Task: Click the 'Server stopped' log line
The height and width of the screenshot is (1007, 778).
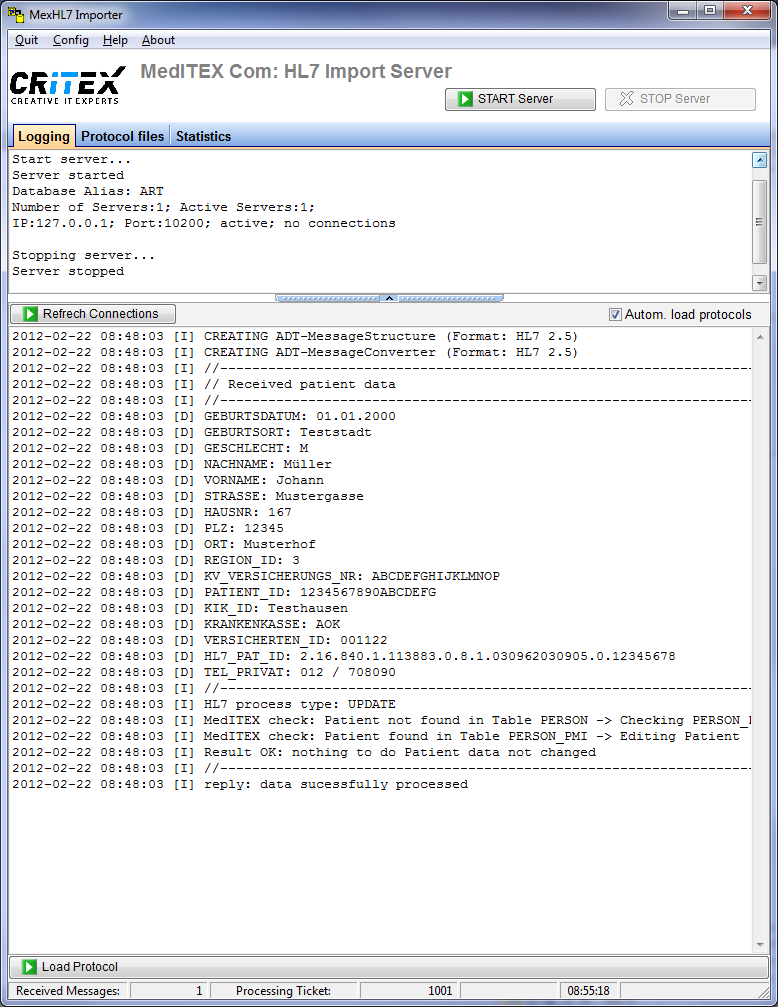Action: click(68, 272)
